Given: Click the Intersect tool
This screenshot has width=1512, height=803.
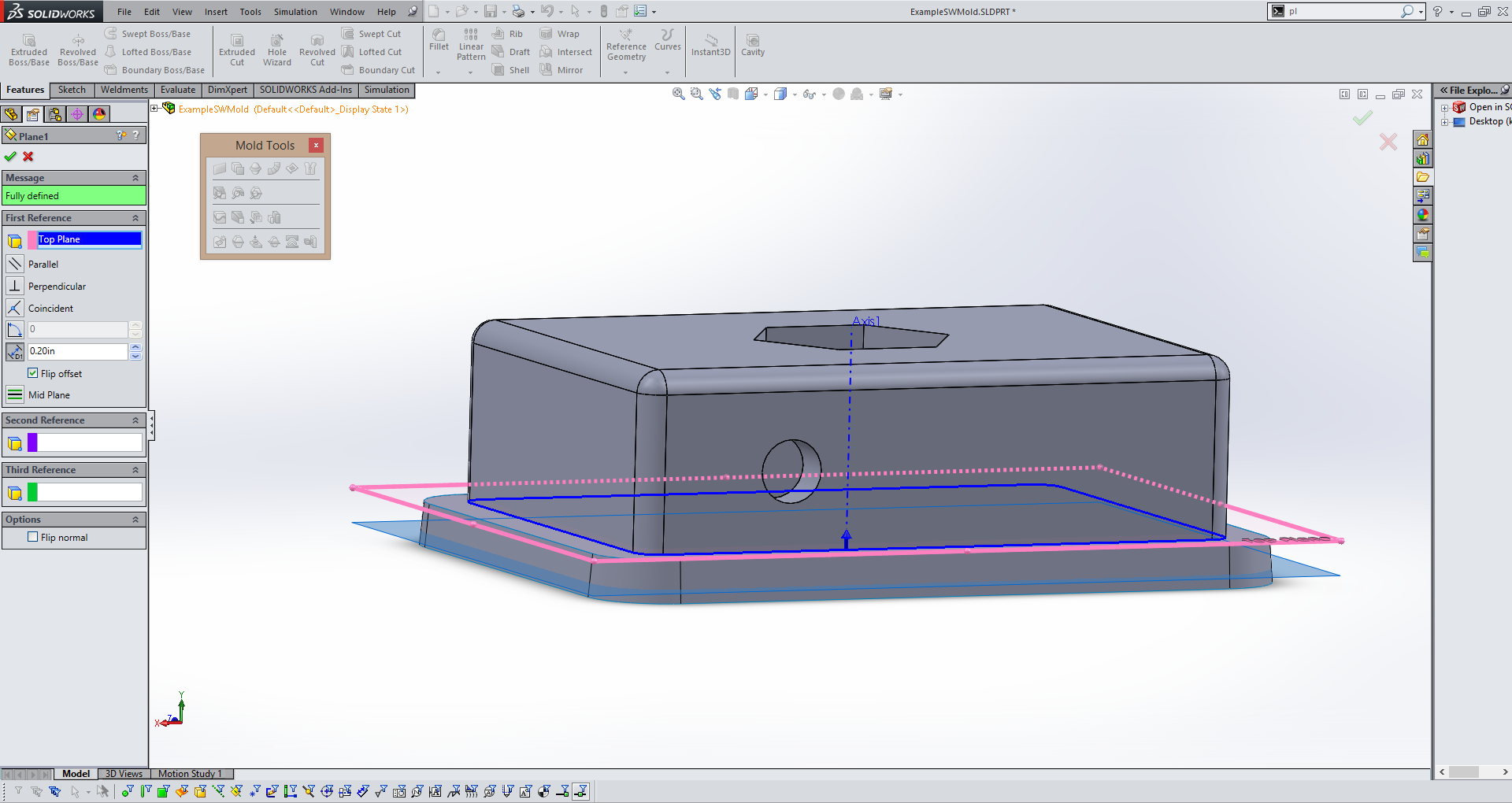Looking at the screenshot, I should point(566,52).
